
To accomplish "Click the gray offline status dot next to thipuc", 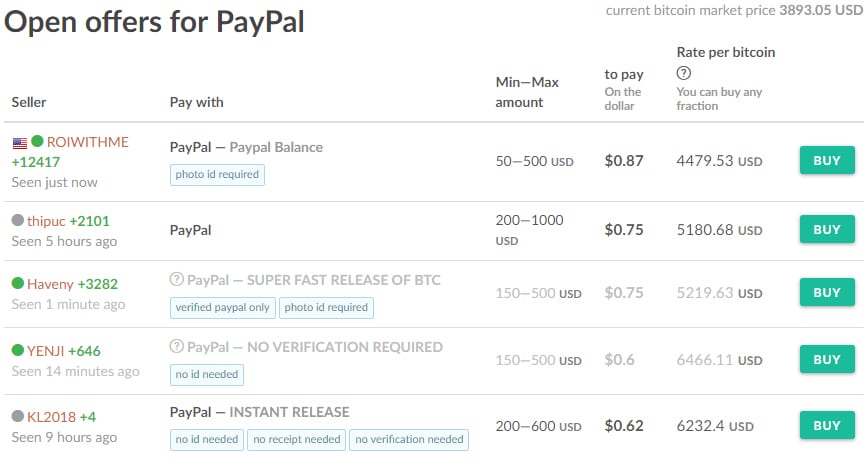I will click(x=17, y=220).
